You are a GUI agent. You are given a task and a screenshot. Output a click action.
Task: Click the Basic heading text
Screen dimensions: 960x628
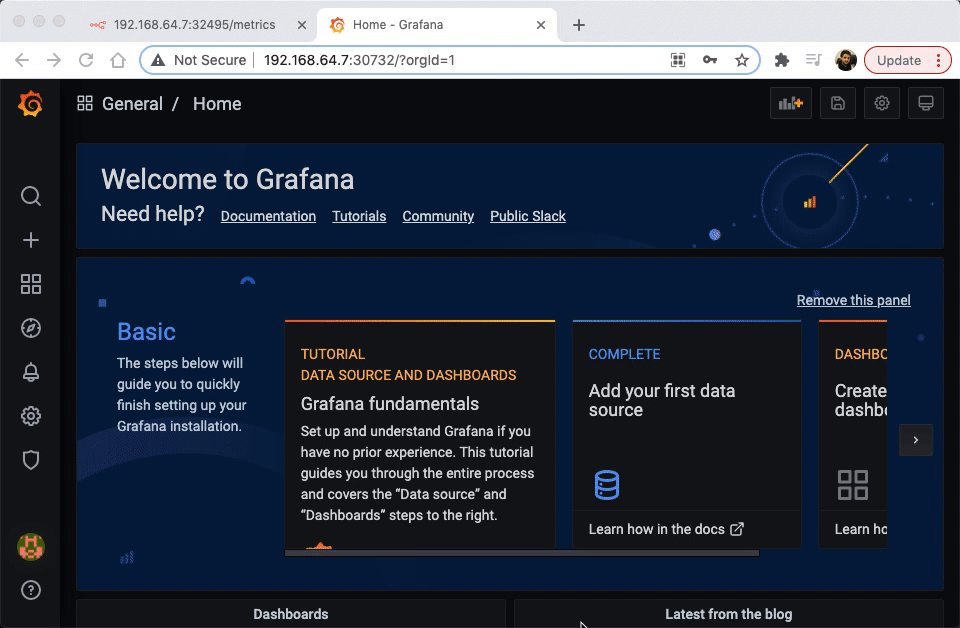(x=146, y=332)
